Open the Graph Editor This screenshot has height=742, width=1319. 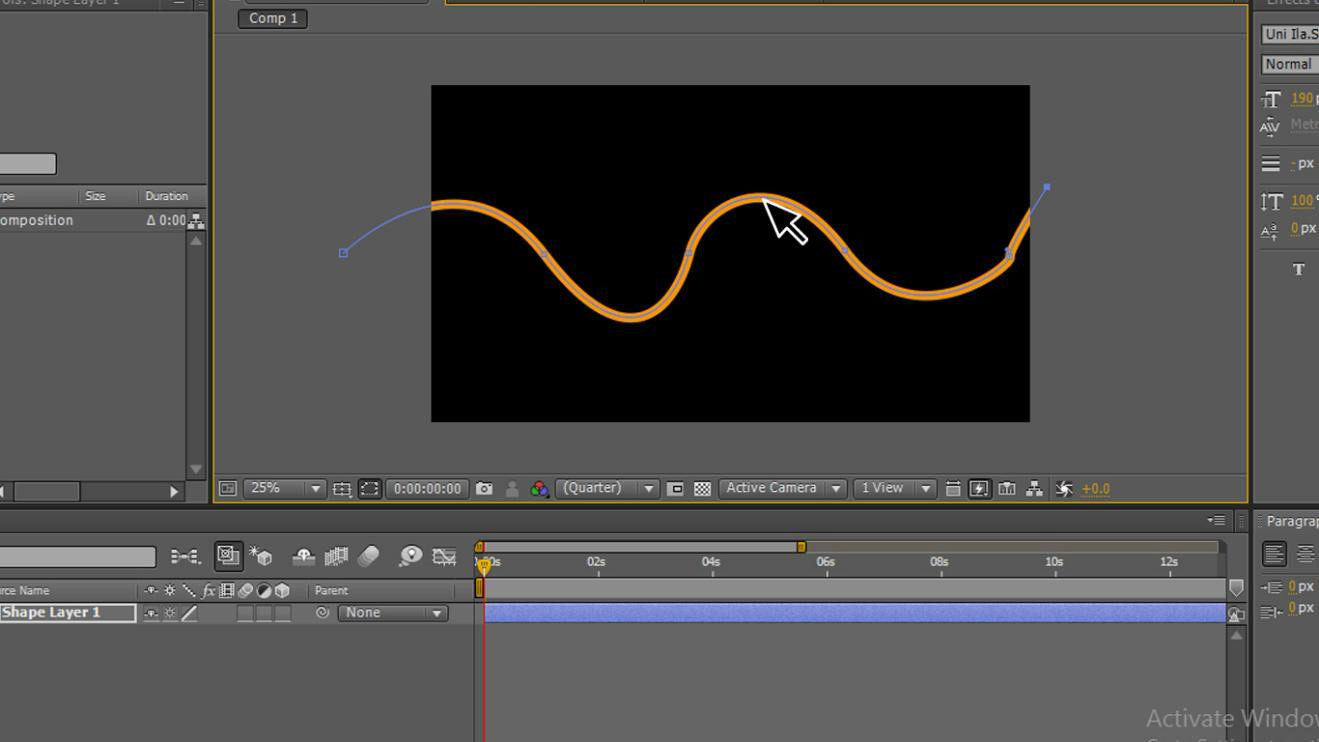click(444, 556)
